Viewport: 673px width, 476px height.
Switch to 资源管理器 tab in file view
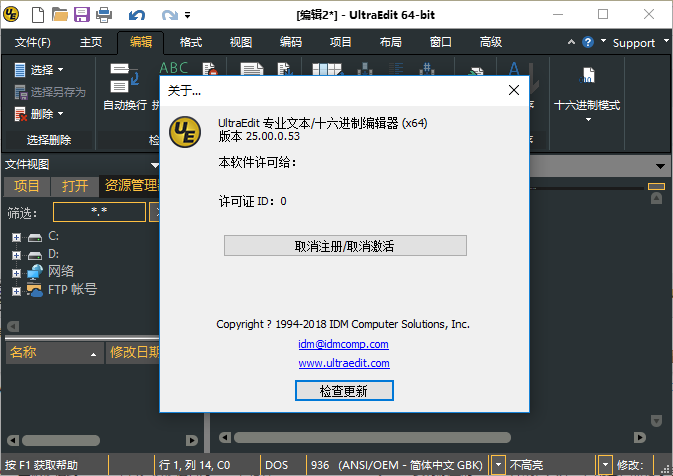131,186
